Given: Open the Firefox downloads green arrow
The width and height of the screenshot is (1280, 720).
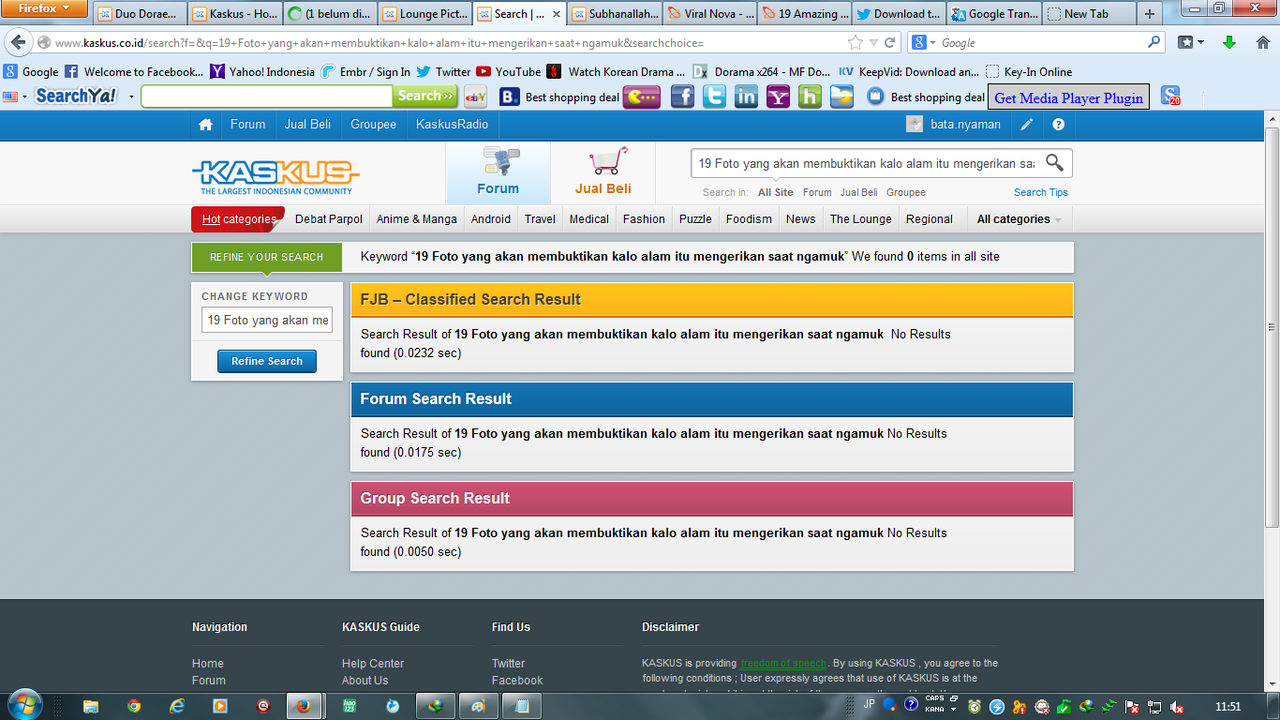Looking at the screenshot, I should [1230, 43].
